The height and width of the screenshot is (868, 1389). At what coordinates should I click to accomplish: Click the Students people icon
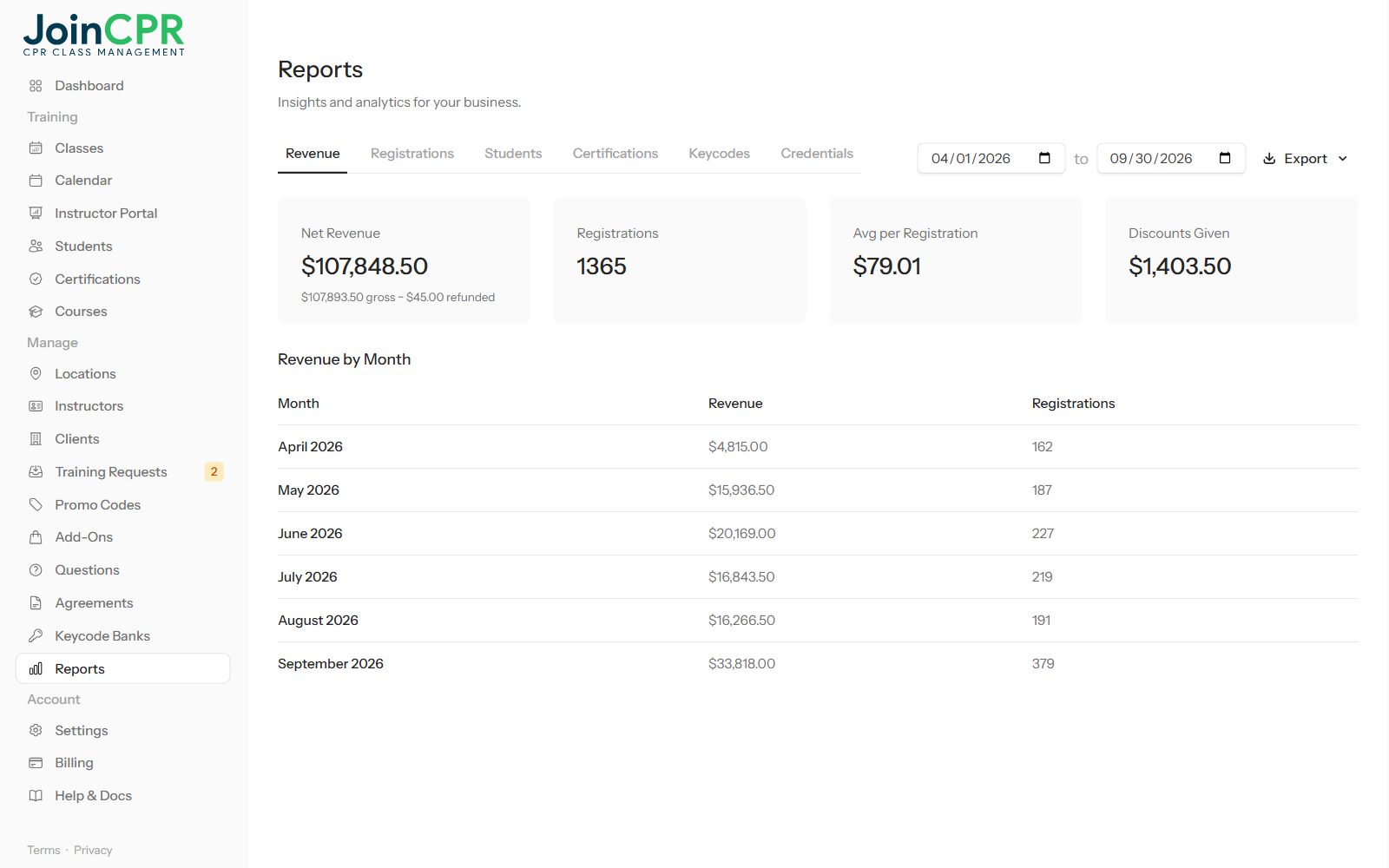(36, 247)
